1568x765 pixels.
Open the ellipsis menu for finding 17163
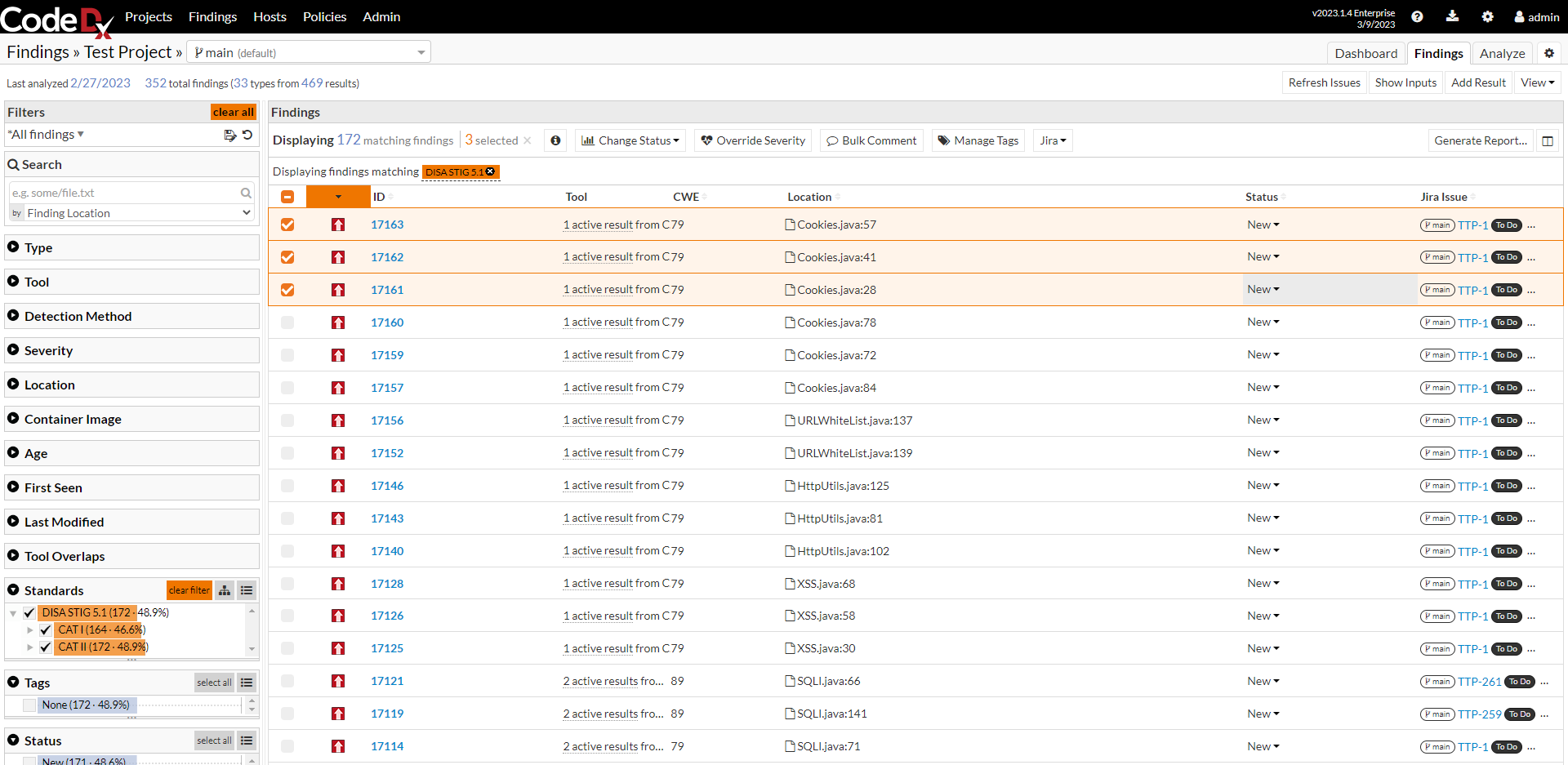tap(1531, 225)
